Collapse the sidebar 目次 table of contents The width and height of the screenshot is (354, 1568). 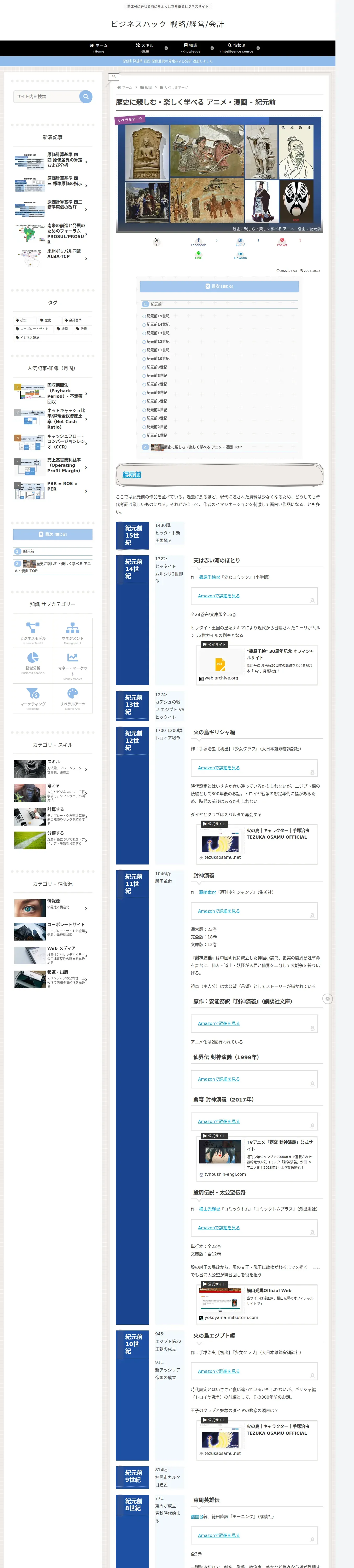(53, 534)
